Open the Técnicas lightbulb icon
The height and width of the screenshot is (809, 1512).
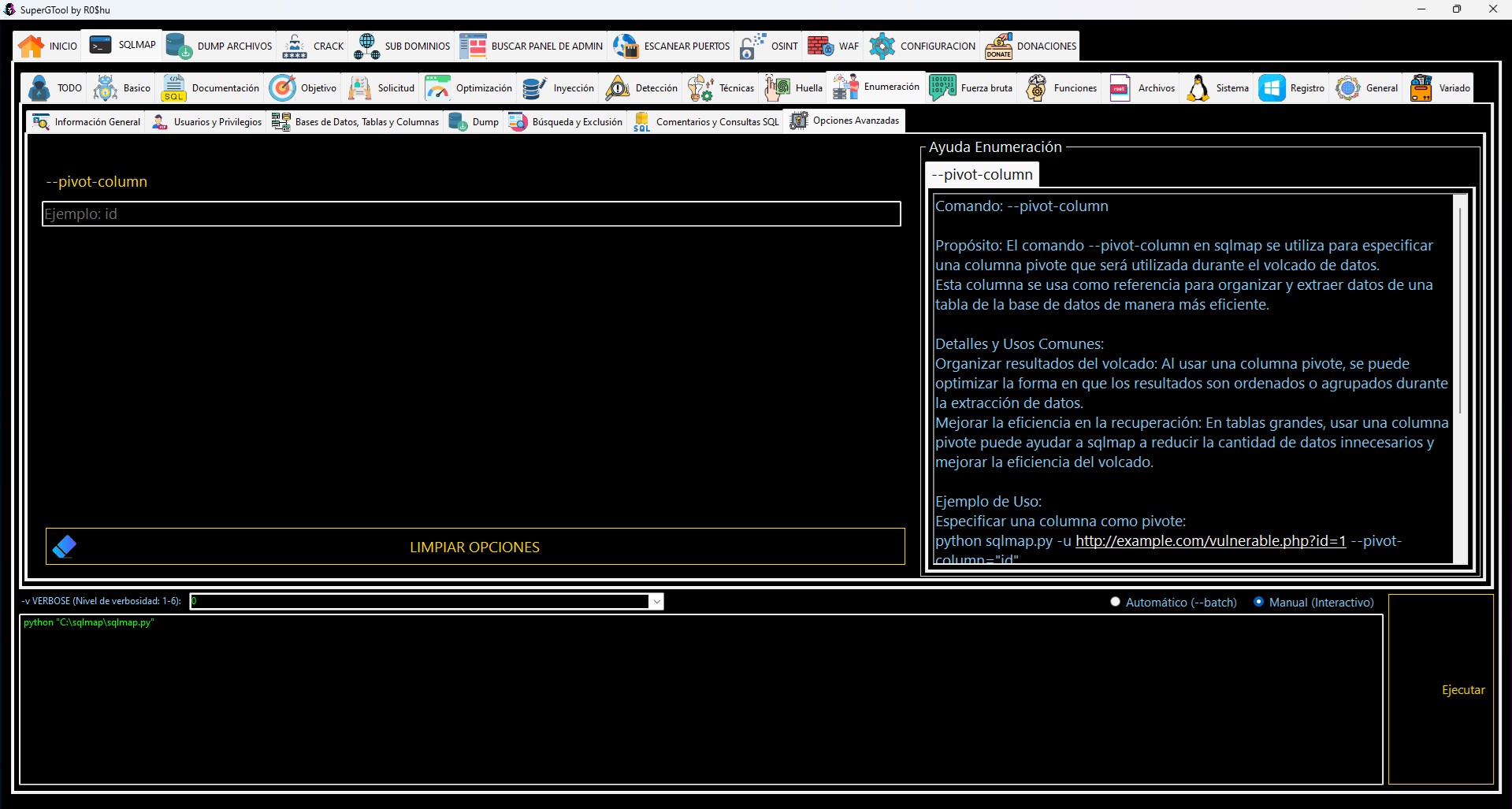pos(700,88)
